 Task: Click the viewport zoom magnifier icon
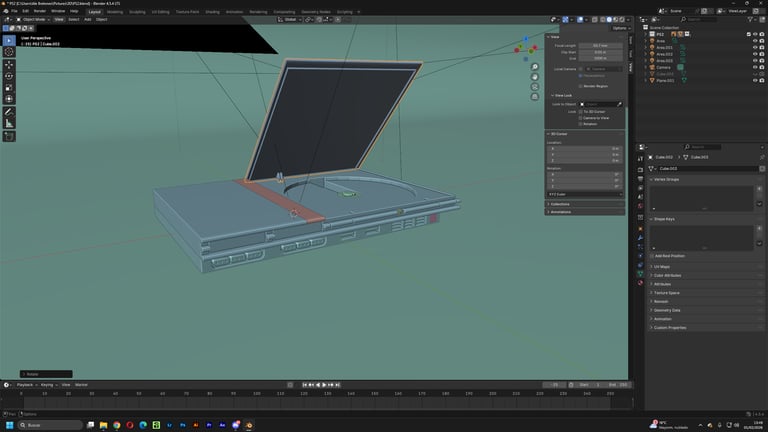tap(535, 67)
